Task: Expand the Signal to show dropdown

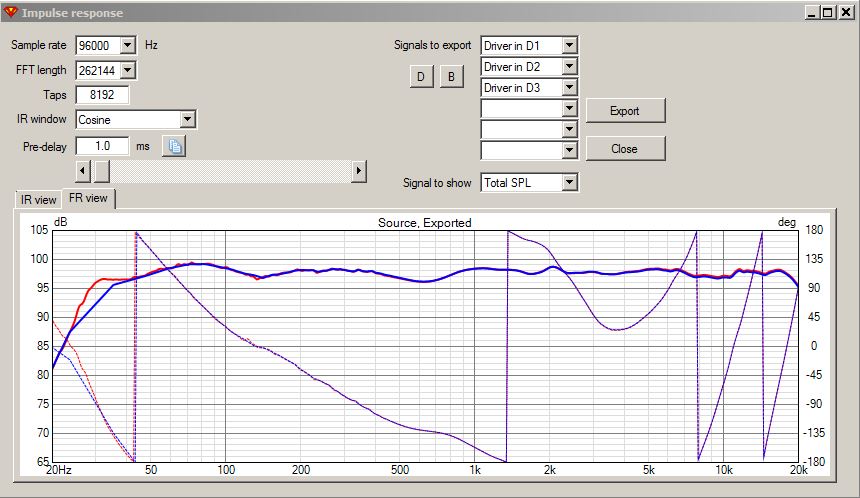Action: tap(569, 183)
